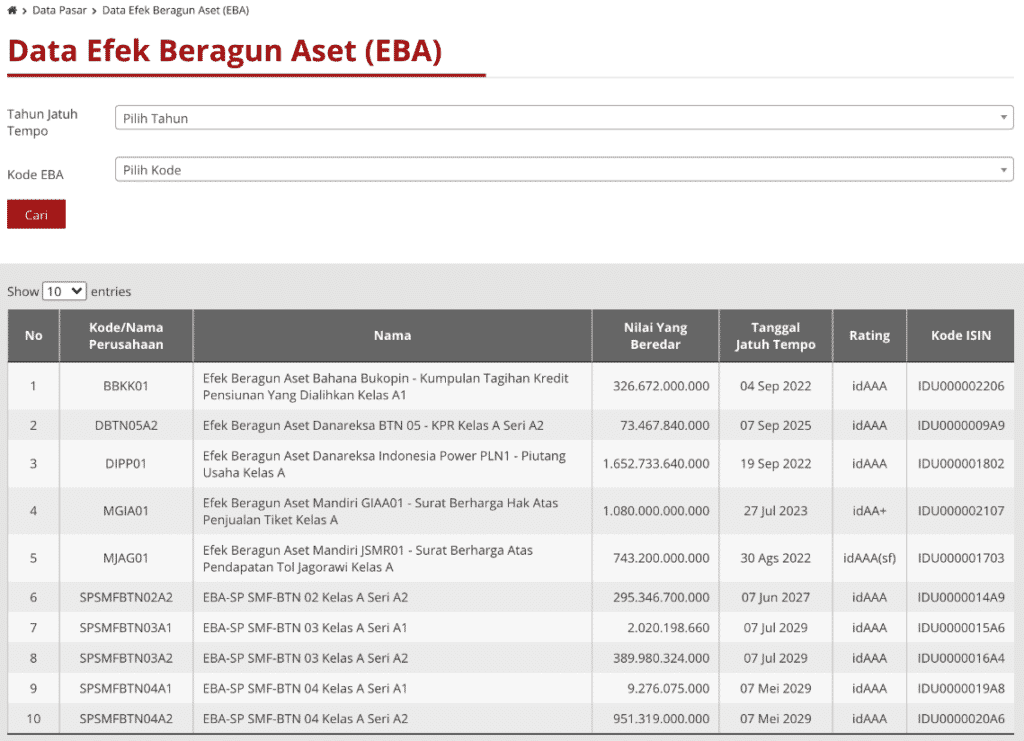Open the Pilih Tahun dropdown arrow
This screenshot has width=1024, height=741.
[1002, 117]
